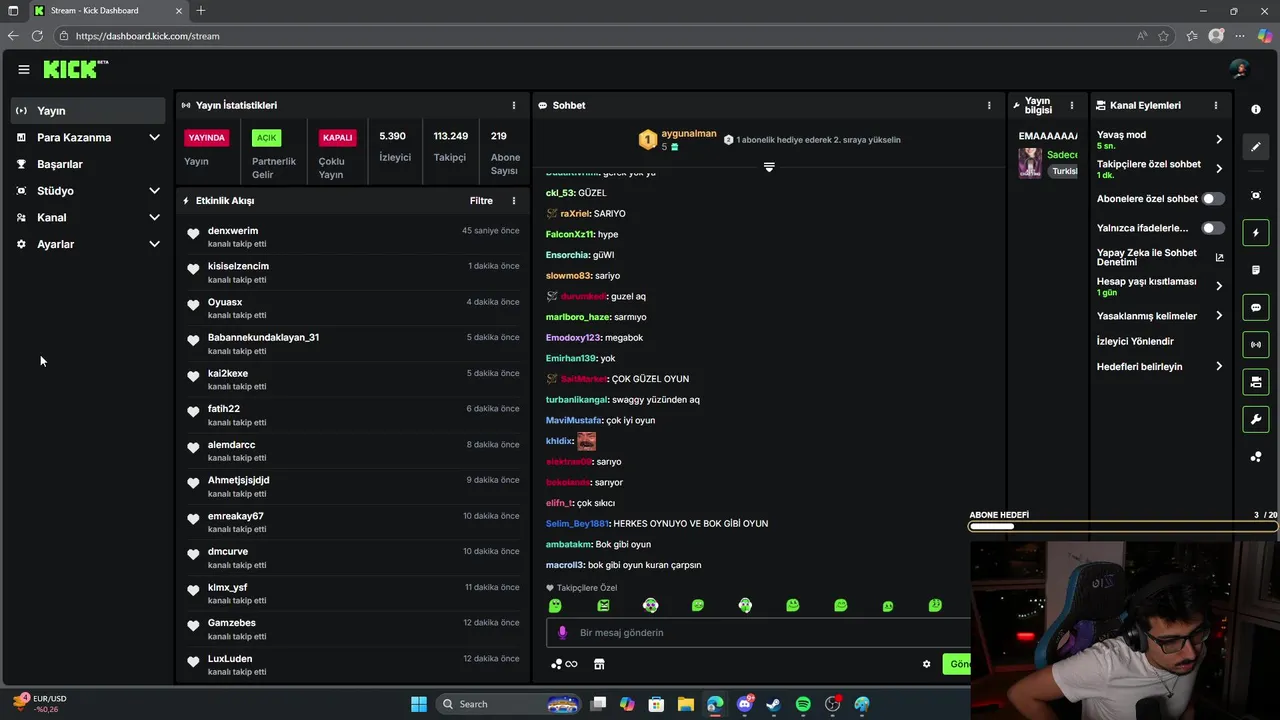Open Sohbet panel three-dot menu

click(989, 105)
